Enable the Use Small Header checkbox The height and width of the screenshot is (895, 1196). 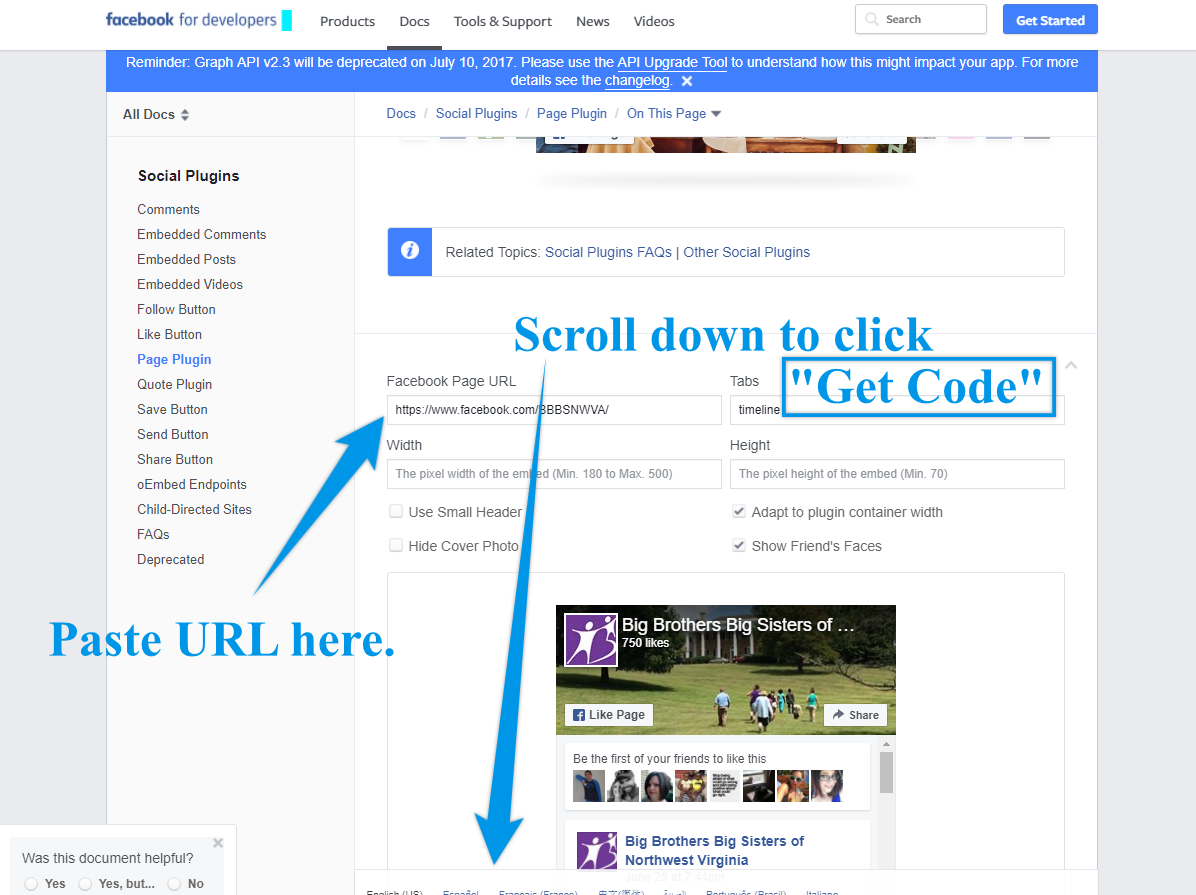[x=396, y=511]
